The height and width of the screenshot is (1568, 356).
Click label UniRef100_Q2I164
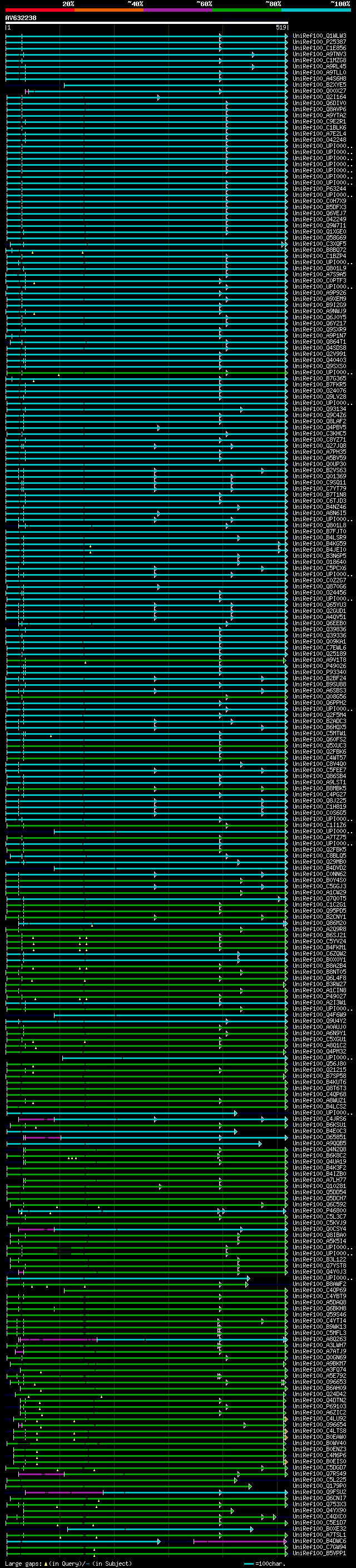(319, 97)
